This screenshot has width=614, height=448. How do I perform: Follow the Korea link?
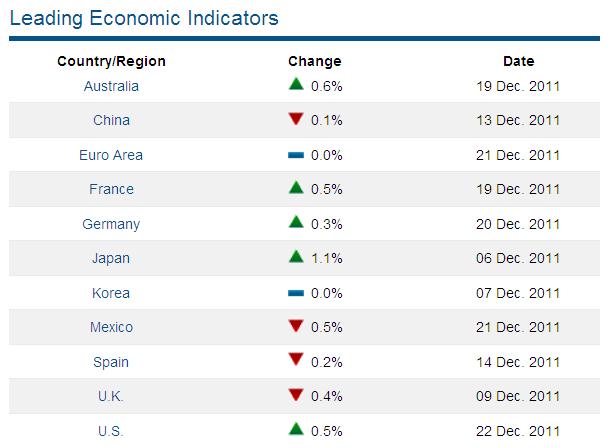pos(111,293)
